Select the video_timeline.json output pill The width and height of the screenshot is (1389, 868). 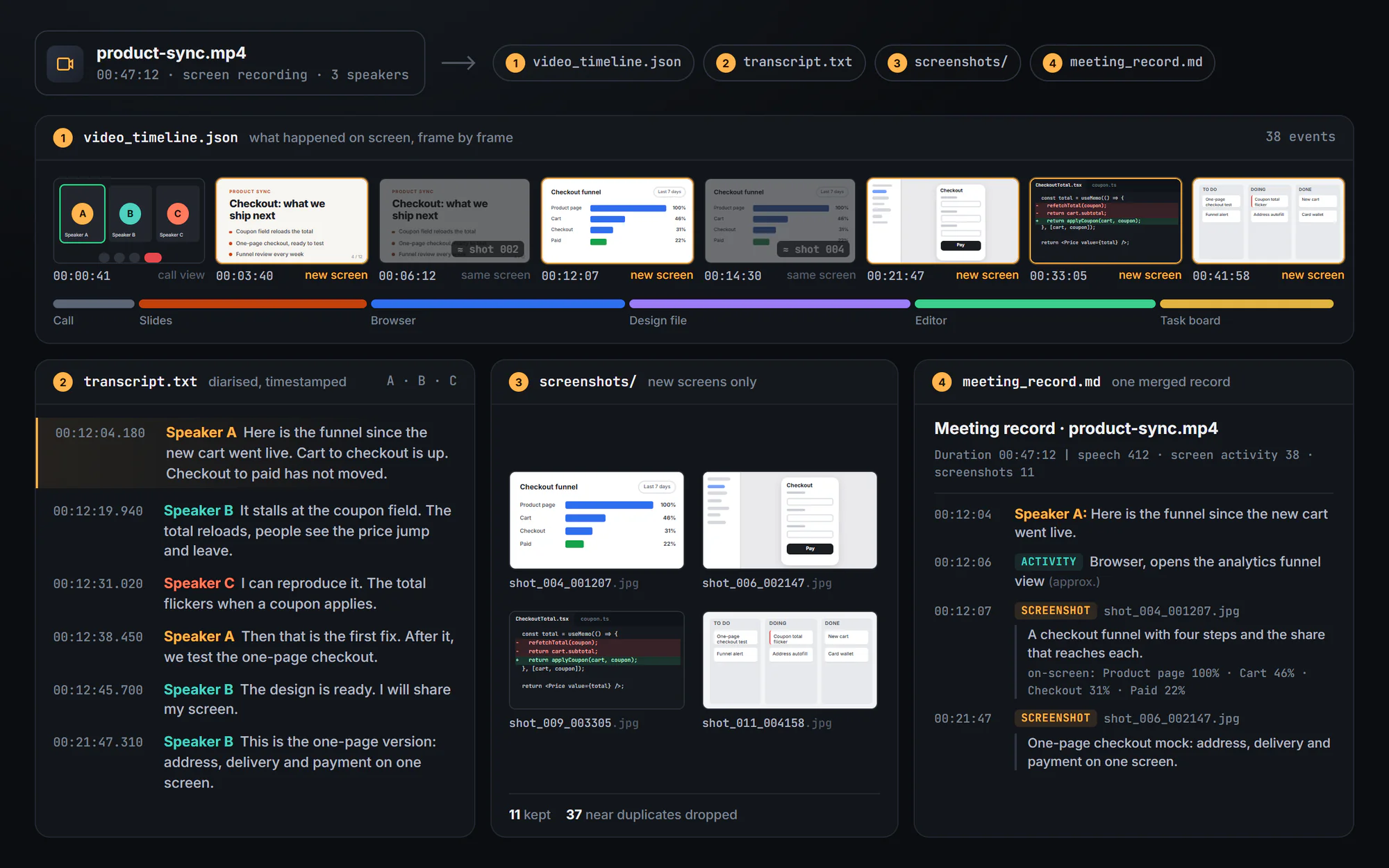[593, 62]
